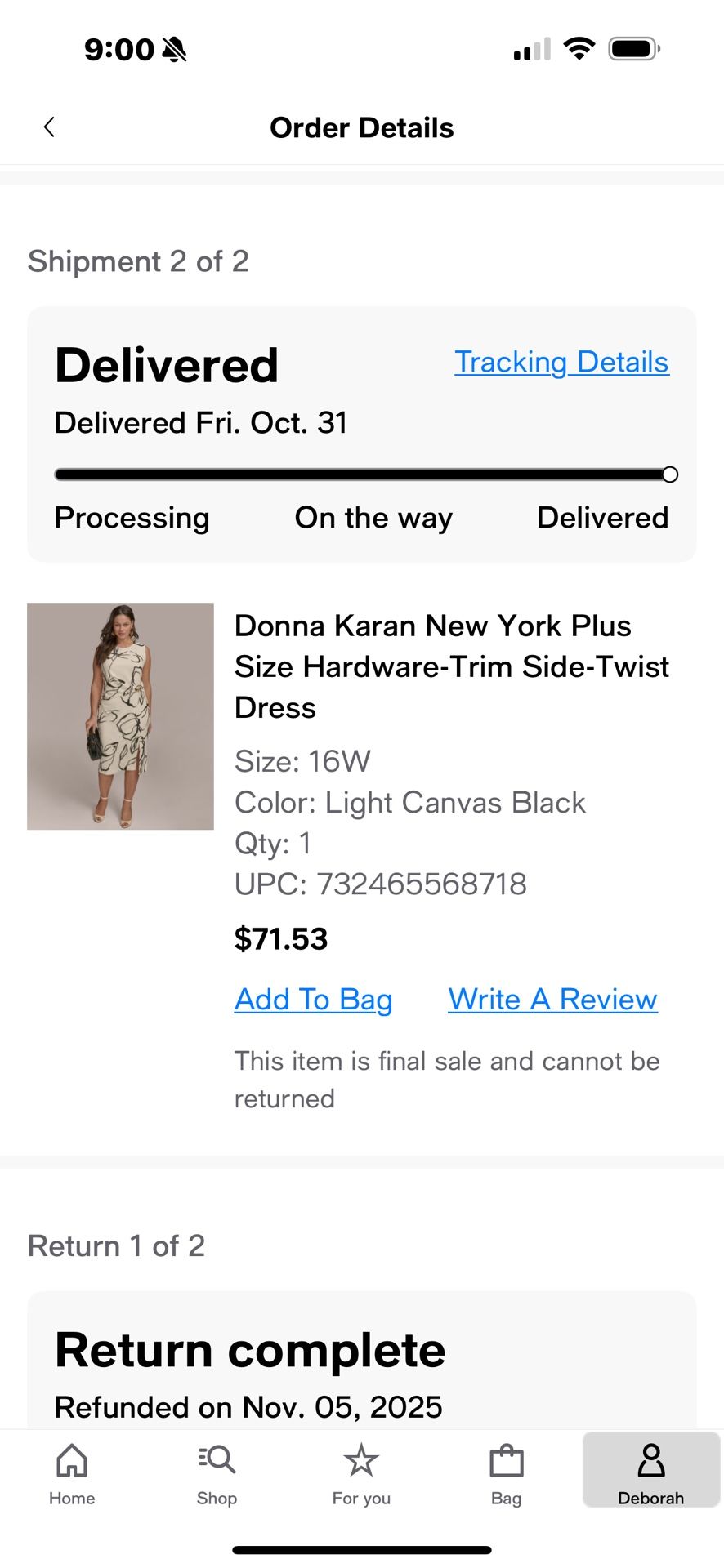This screenshot has height=1568, width=724.
Task: Open the shopping Bag icon
Action: 506,1461
